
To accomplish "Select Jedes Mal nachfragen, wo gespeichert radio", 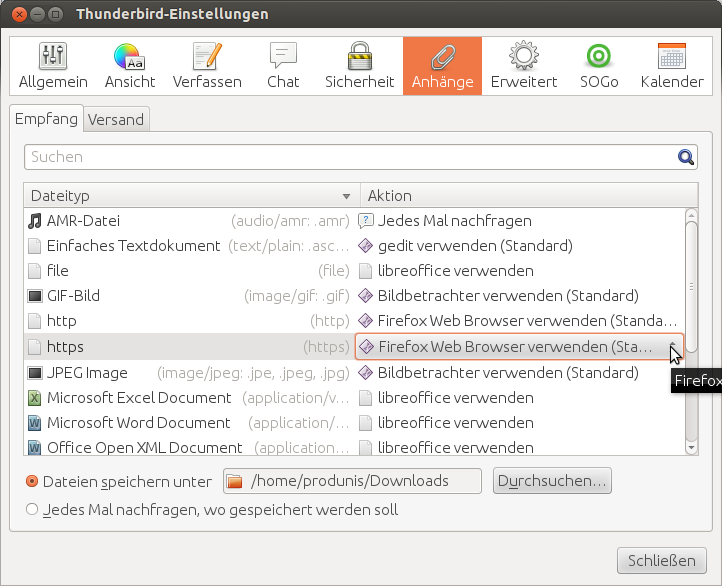I will [32, 510].
